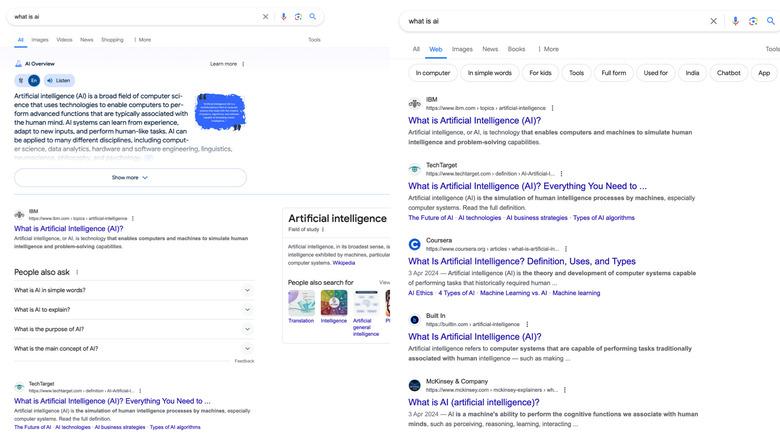Viewport: 780px width, 438px height.
Task: Open Lens image search in left search bar
Action: click(x=298, y=16)
